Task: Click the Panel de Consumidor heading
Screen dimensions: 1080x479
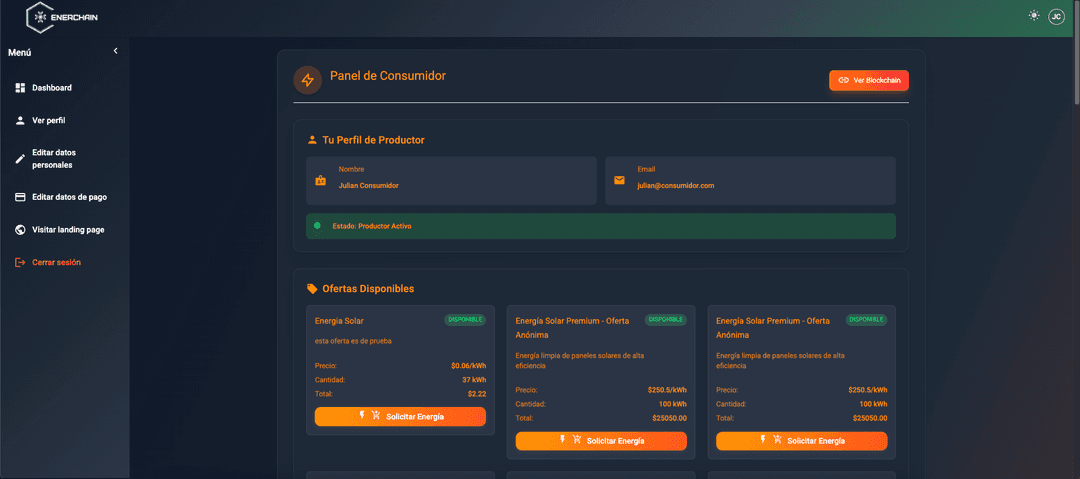Action: pos(388,76)
